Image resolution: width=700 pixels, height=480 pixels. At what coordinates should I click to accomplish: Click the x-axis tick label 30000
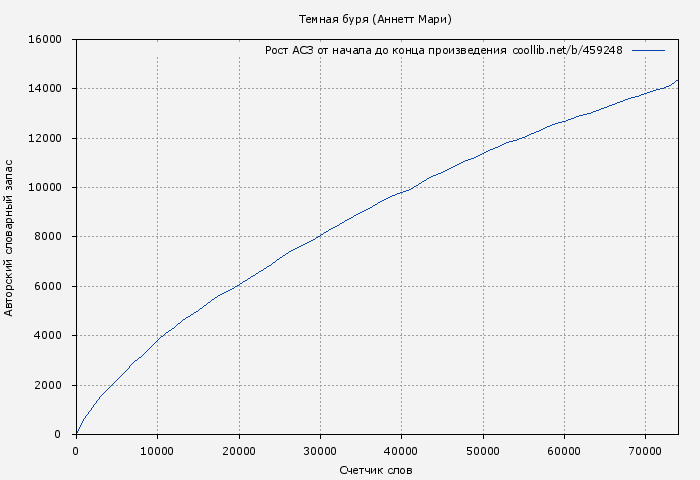click(x=320, y=451)
